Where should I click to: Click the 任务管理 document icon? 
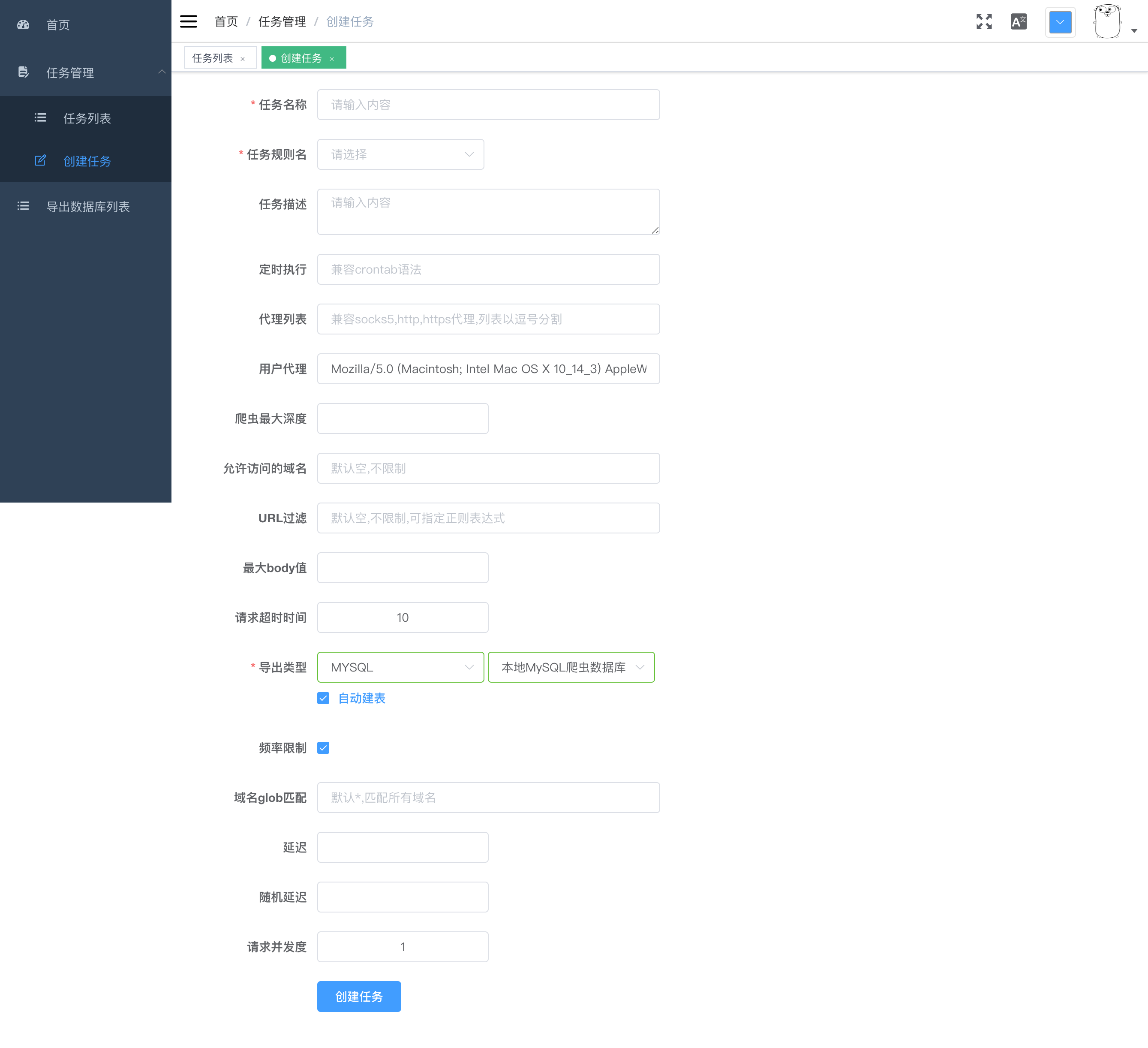pos(23,72)
